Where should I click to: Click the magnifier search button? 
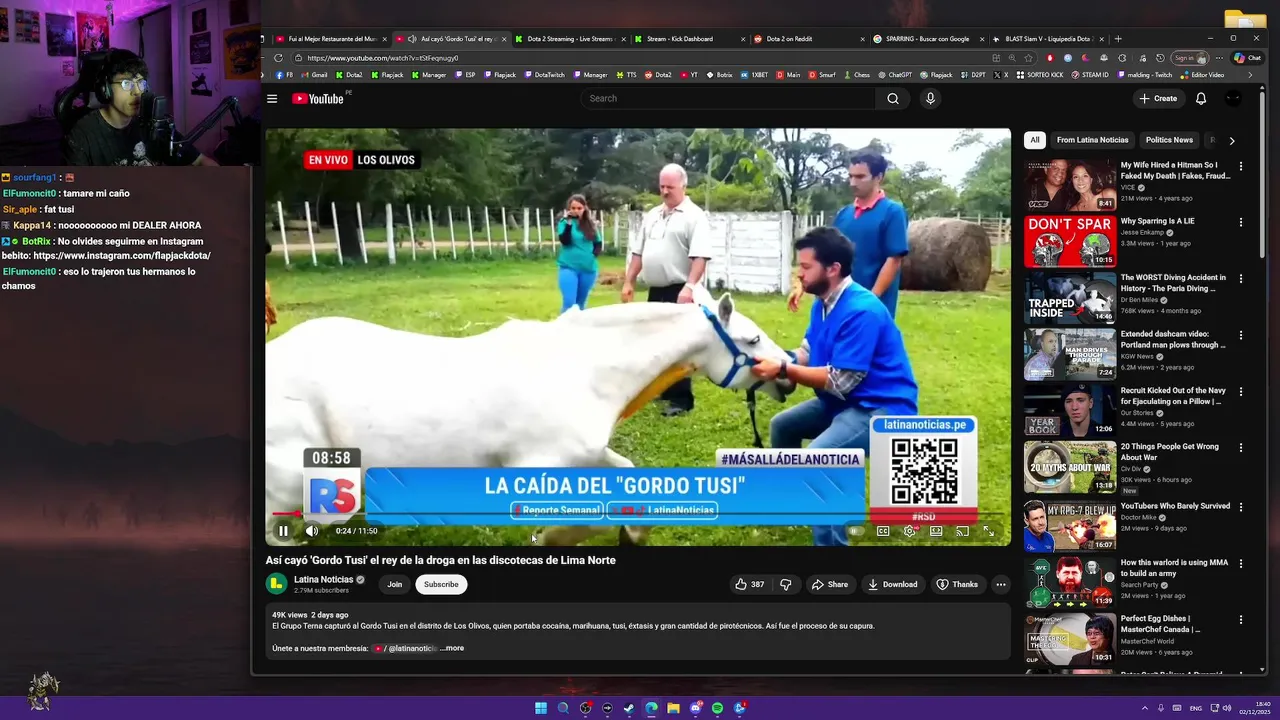(893, 98)
